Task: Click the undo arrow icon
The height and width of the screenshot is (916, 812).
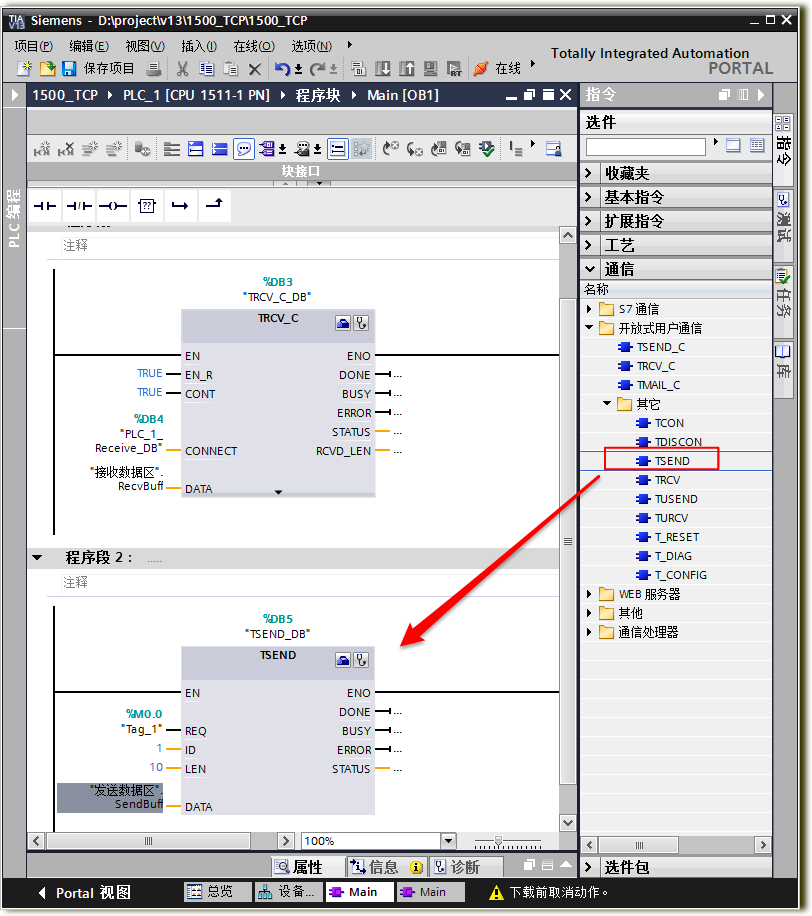Action: [x=282, y=69]
